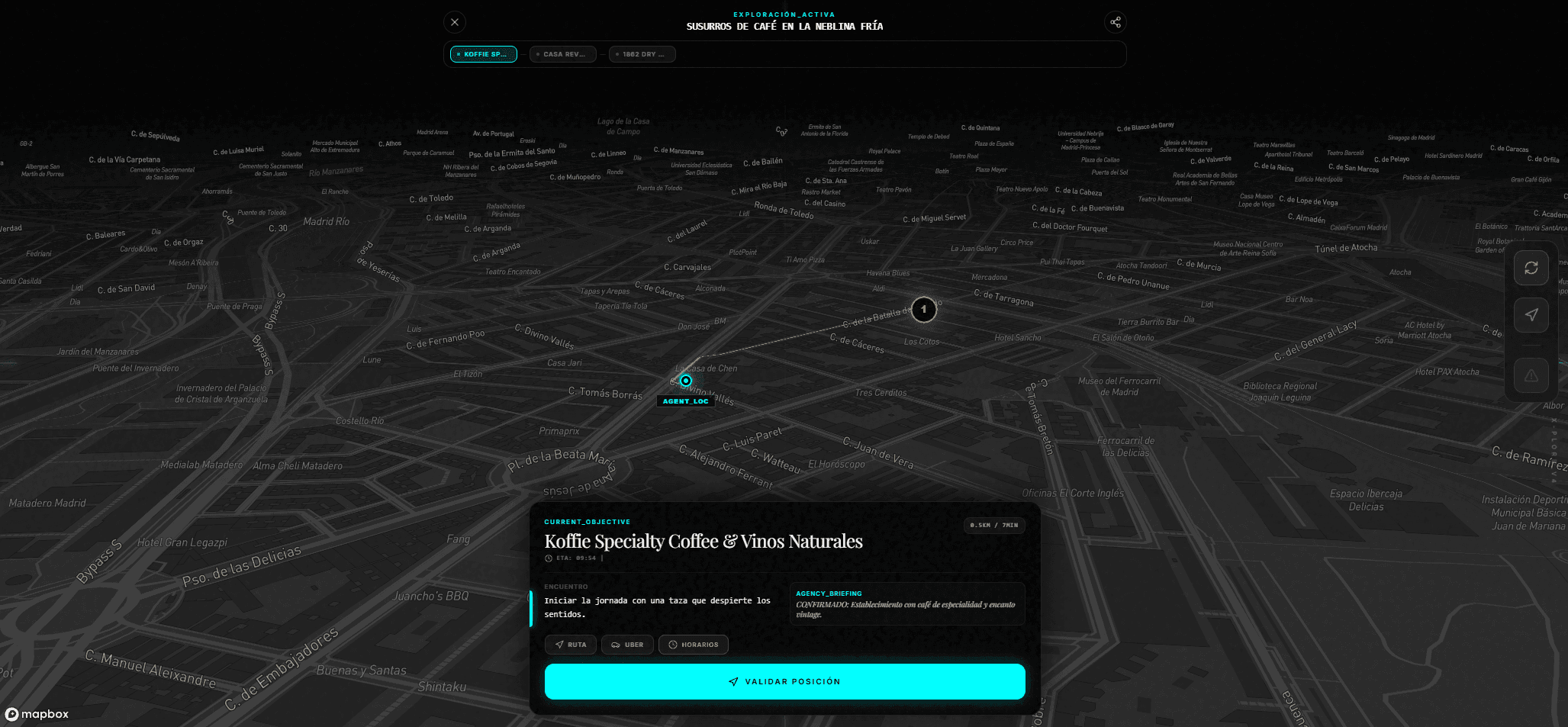Click the Biblioteca Regional Joaquín Leguina label
The image size is (1568, 727).
point(1280,391)
